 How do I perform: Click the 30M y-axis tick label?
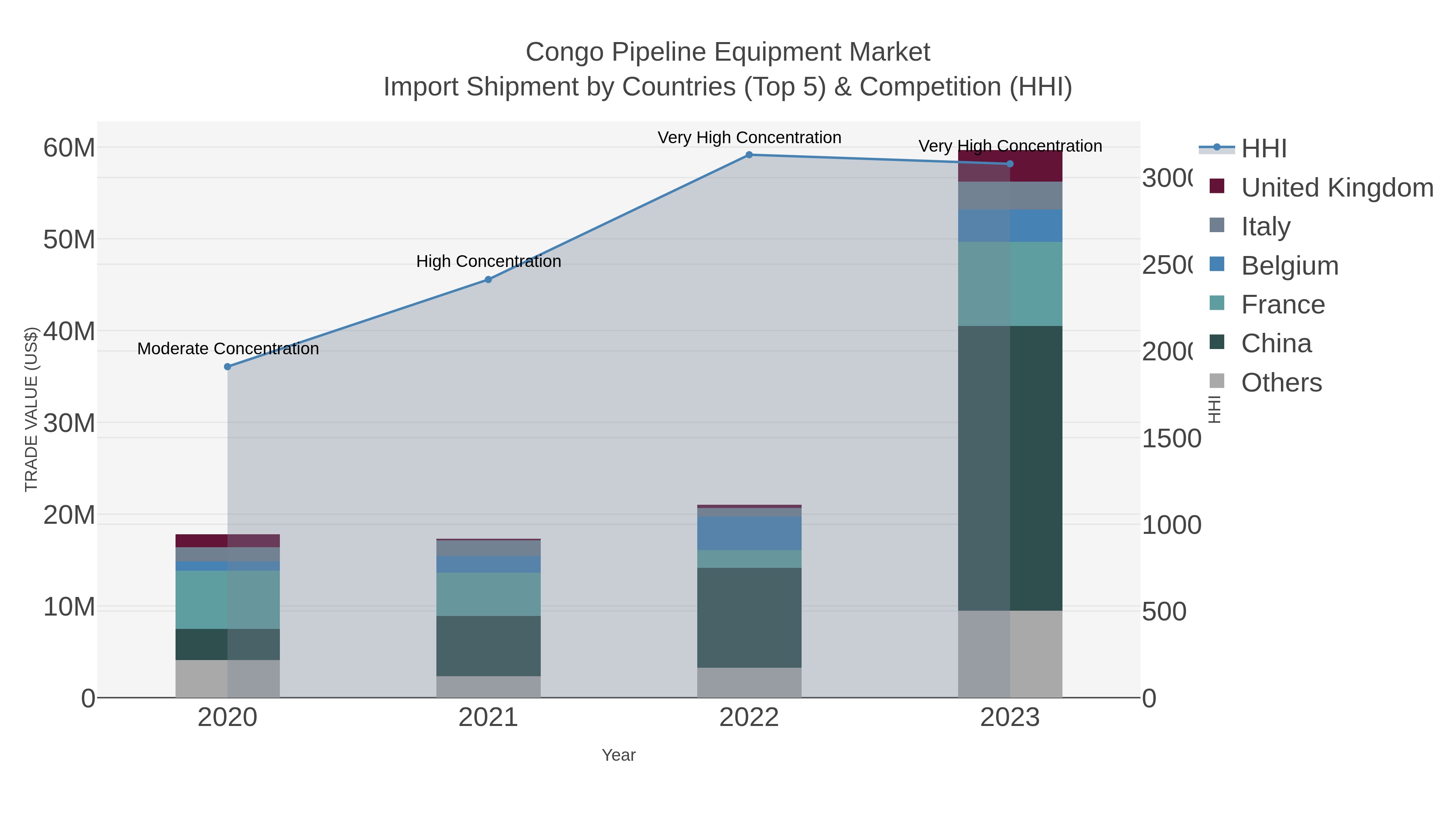pos(69,423)
